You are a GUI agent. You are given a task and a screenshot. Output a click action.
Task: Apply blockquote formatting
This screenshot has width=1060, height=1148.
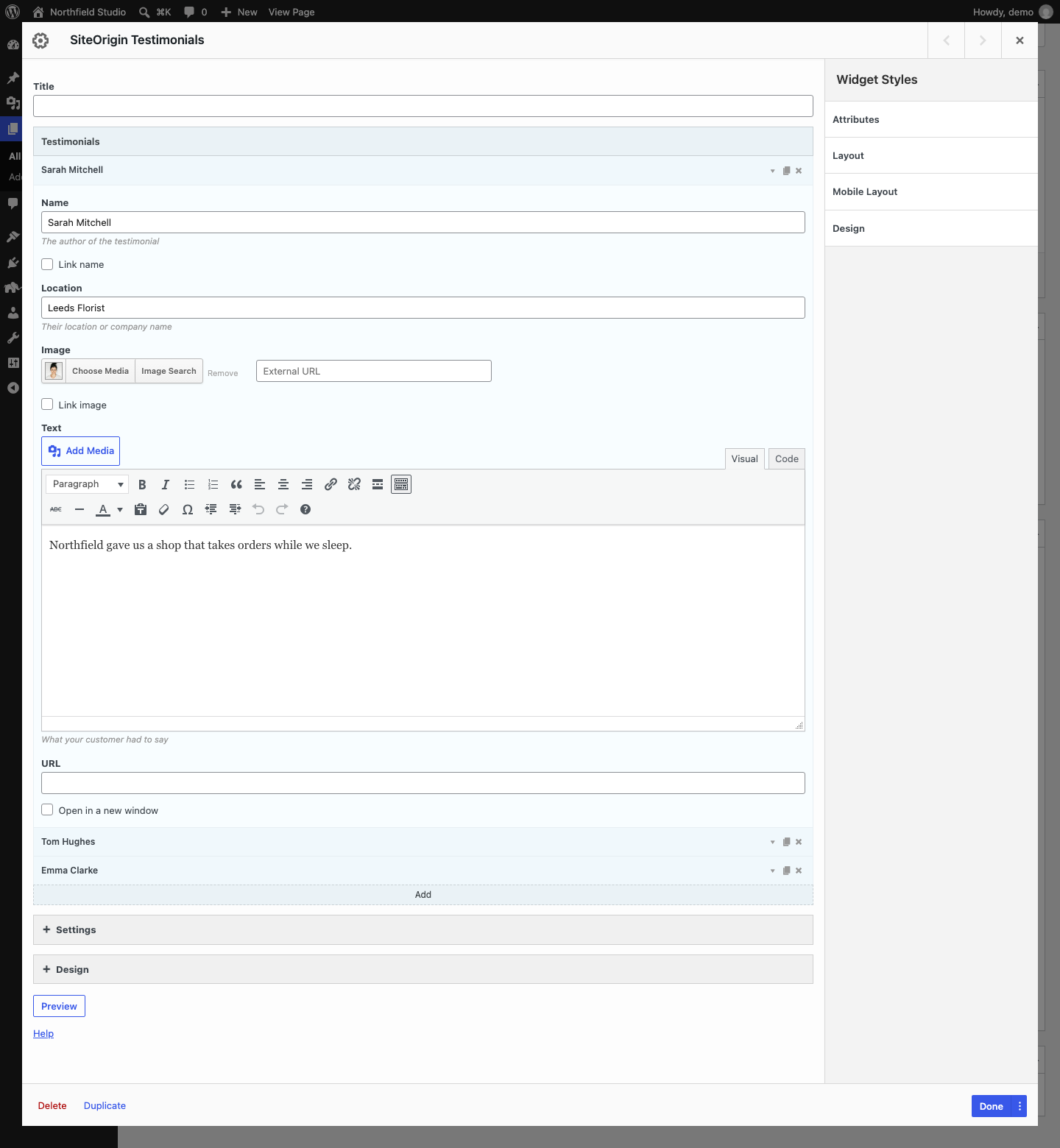[236, 484]
